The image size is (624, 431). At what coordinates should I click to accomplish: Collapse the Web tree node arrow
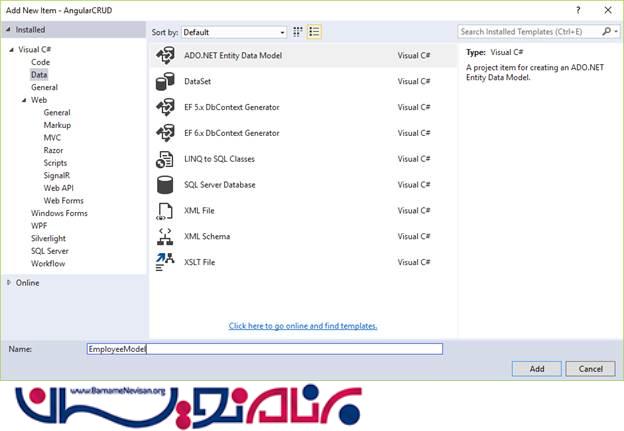pos(24,100)
